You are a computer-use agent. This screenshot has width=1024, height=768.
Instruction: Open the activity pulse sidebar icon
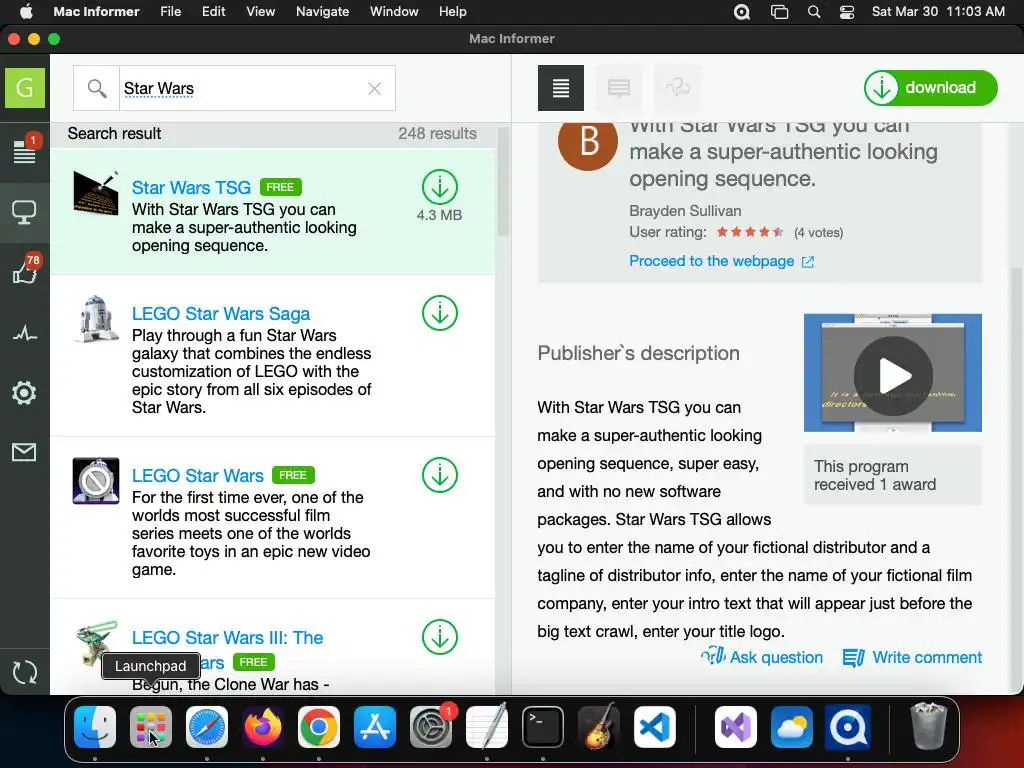[25, 334]
